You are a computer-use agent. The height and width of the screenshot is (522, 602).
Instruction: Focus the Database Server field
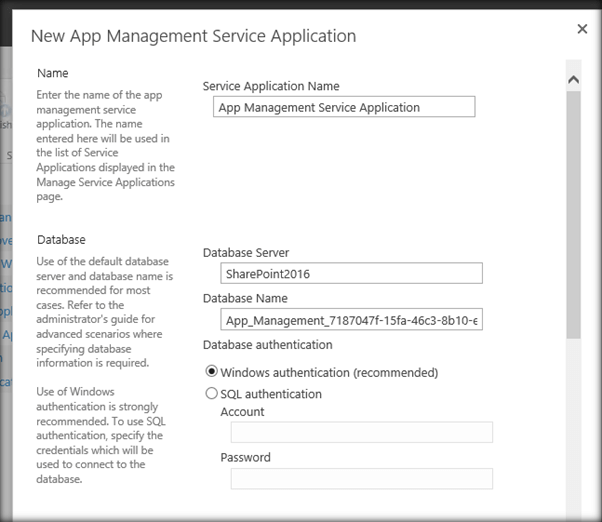351,273
